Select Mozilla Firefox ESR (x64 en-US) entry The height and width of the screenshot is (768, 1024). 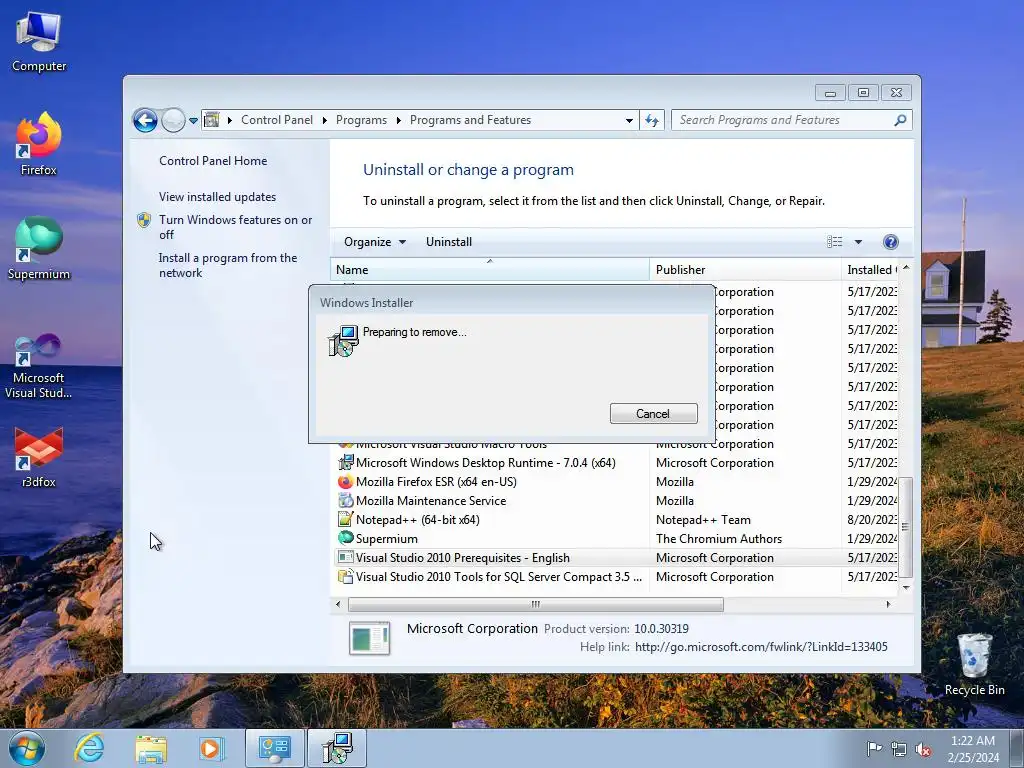(x=614, y=482)
